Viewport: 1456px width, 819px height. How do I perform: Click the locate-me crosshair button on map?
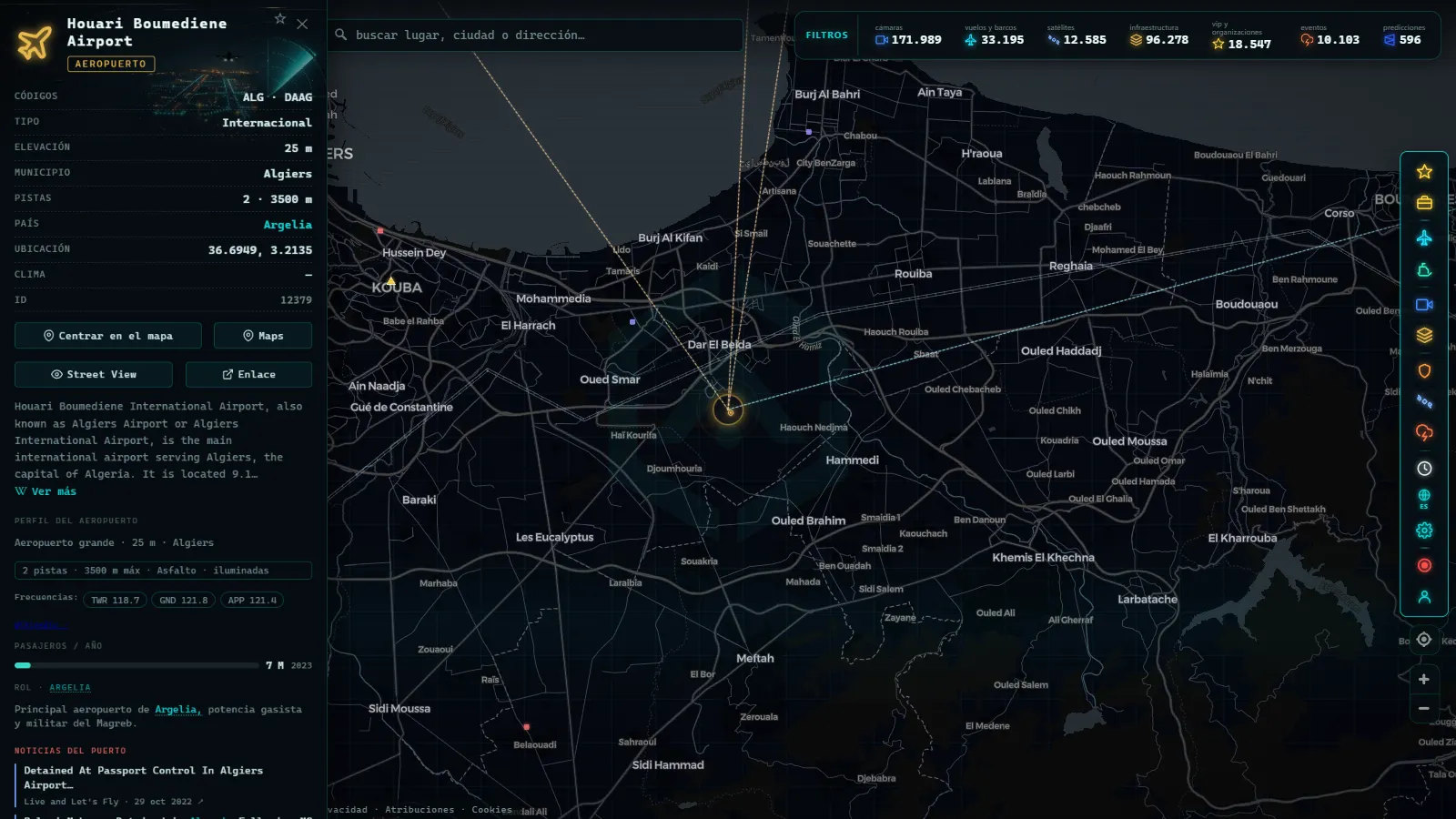click(x=1424, y=640)
